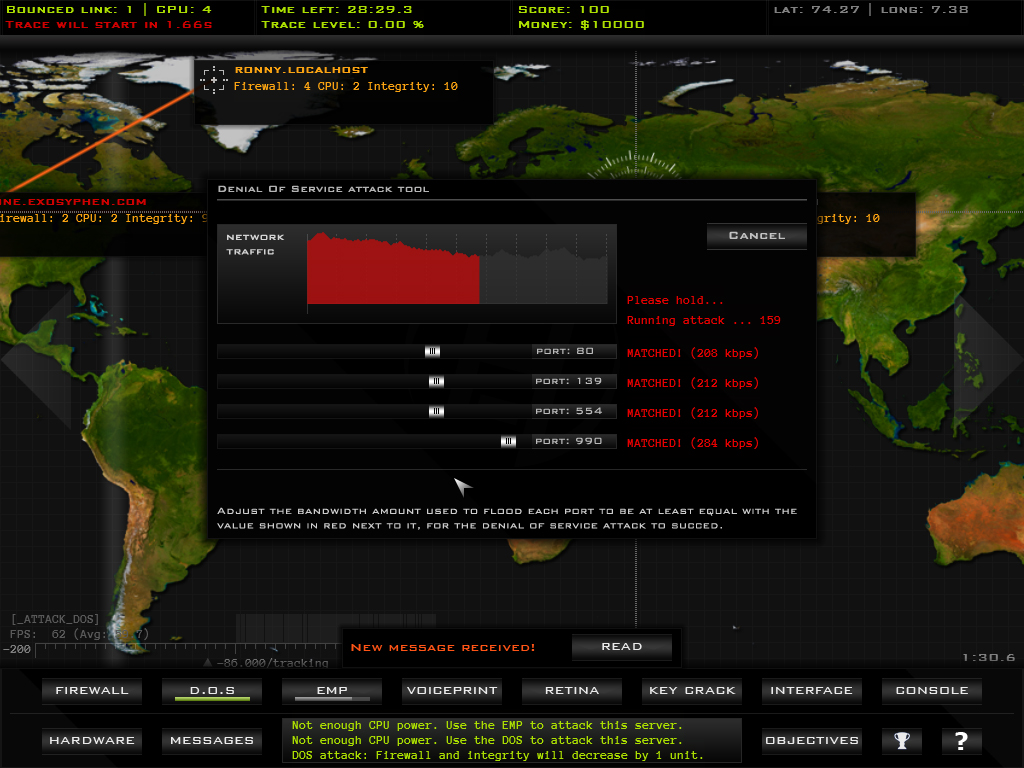Click the port 80 bandwidth slider handle
The image size is (1024, 768).
coord(432,352)
